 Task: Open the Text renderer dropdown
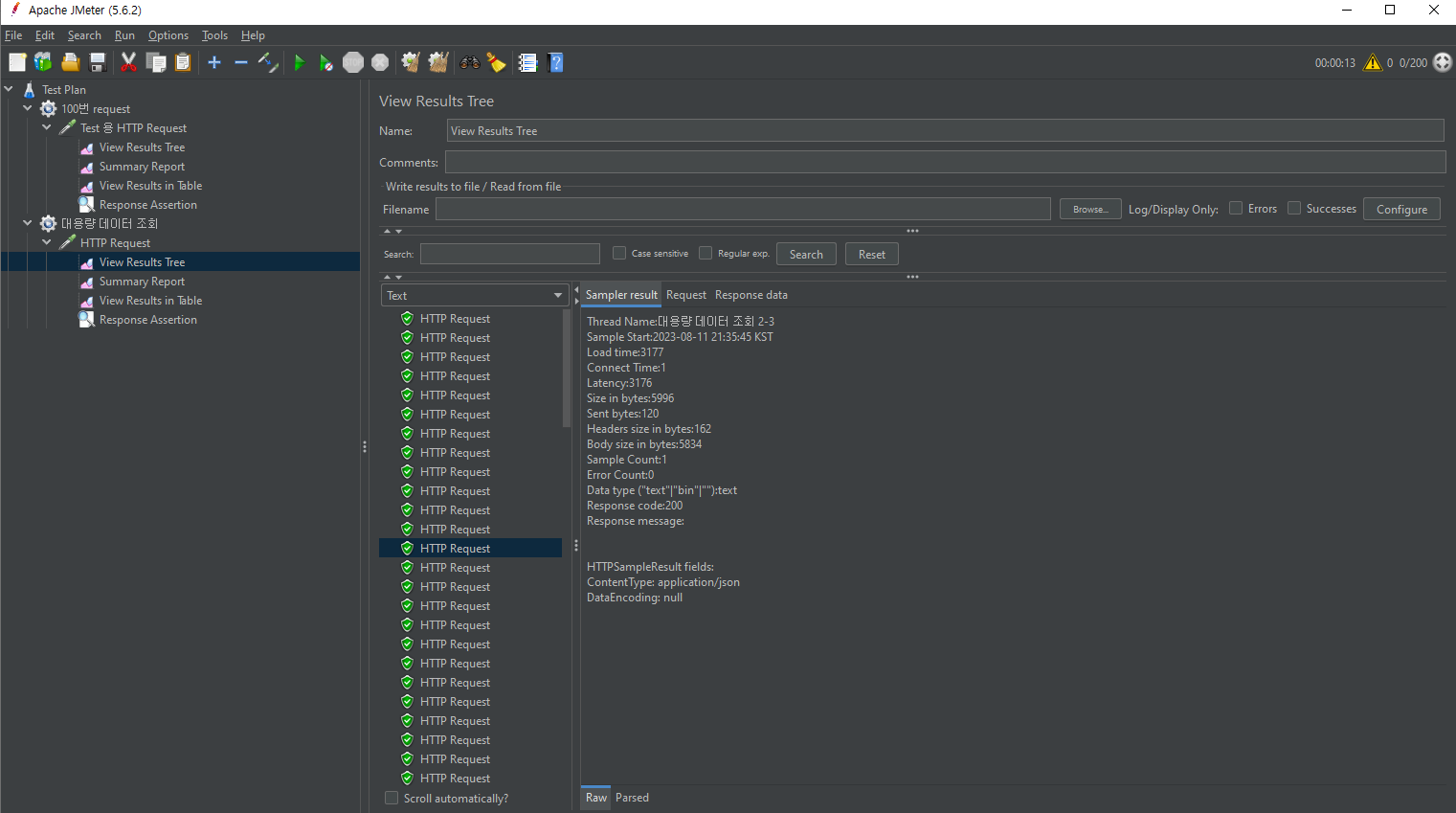tap(475, 295)
